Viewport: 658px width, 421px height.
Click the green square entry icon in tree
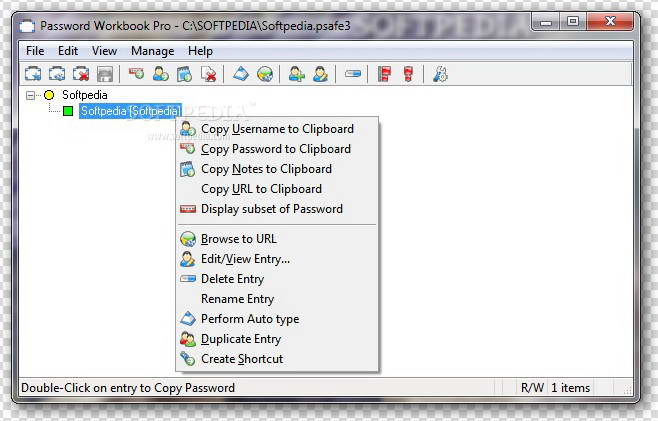[x=68, y=111]
